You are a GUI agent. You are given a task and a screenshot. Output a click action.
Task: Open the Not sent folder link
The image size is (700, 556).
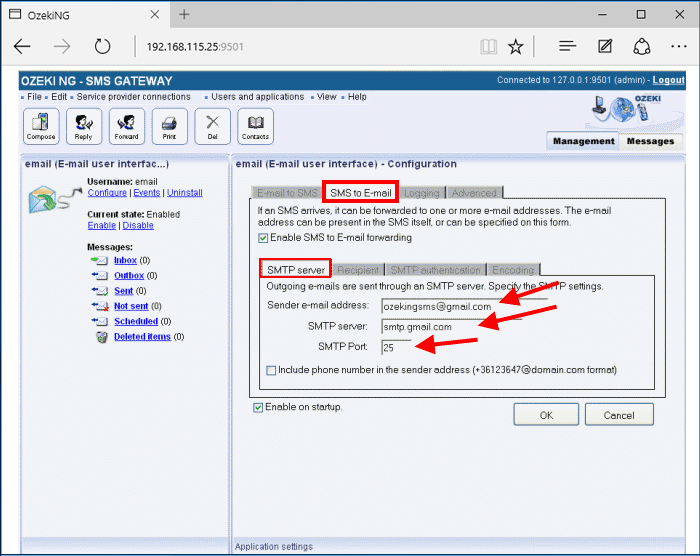(x=131, y=306)
